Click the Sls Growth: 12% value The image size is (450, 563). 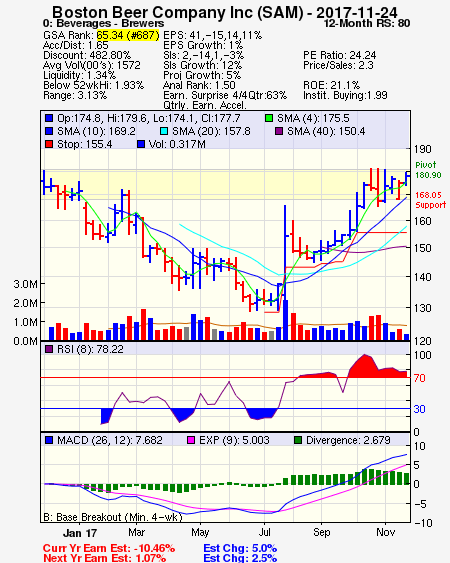pos(203,65)
